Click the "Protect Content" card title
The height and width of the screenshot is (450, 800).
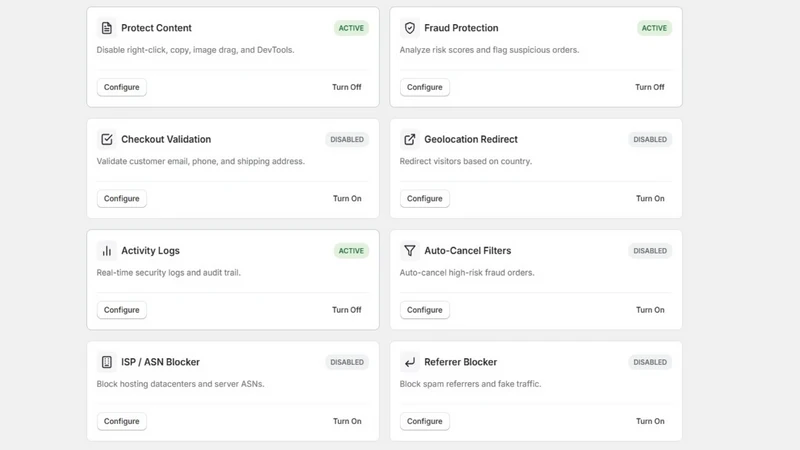156,28
